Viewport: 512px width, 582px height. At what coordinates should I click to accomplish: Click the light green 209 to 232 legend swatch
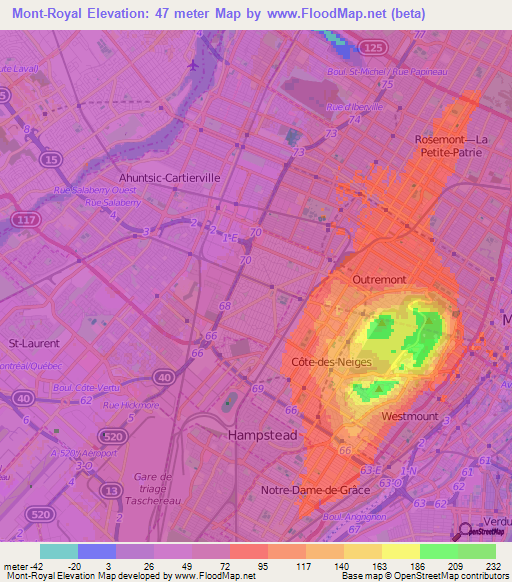click(477, 551)
